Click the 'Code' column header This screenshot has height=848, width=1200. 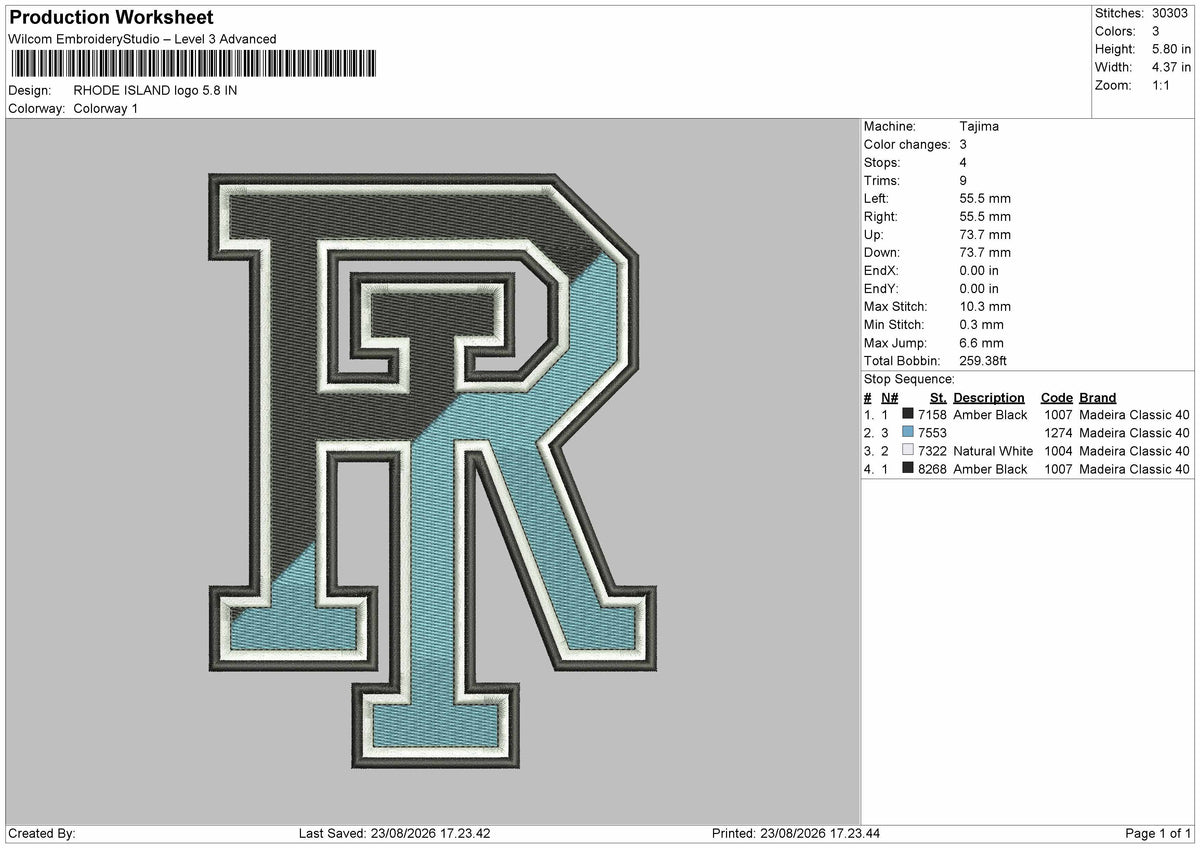click(x=1056, y=397)
